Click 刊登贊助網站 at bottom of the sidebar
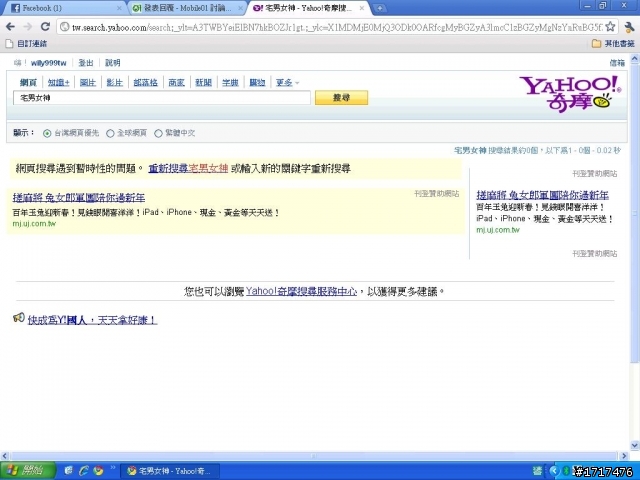 pyautogui.click(x=595, y=254)
